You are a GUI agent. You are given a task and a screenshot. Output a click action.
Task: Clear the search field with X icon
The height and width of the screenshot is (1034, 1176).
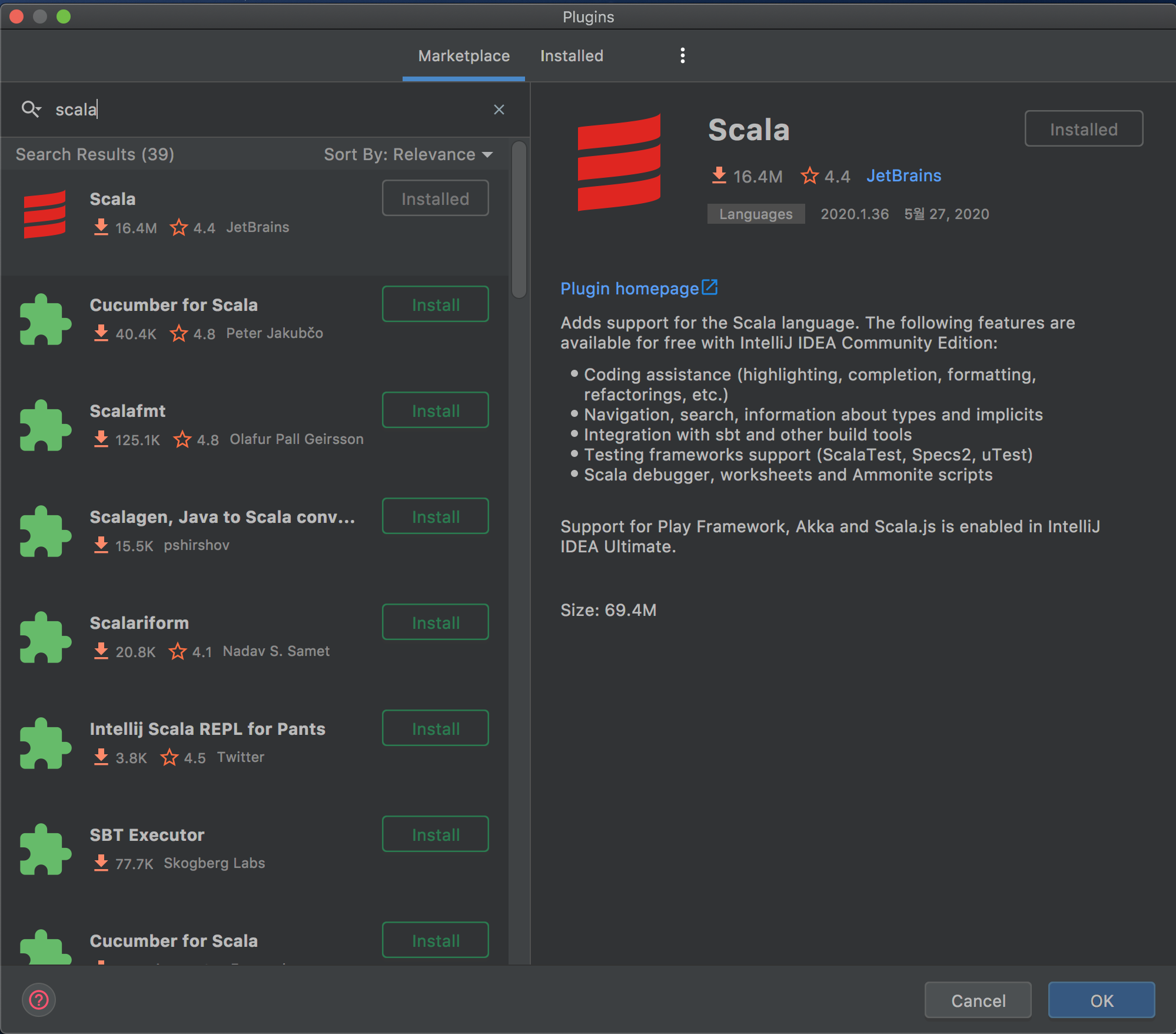tap(499, 110)
